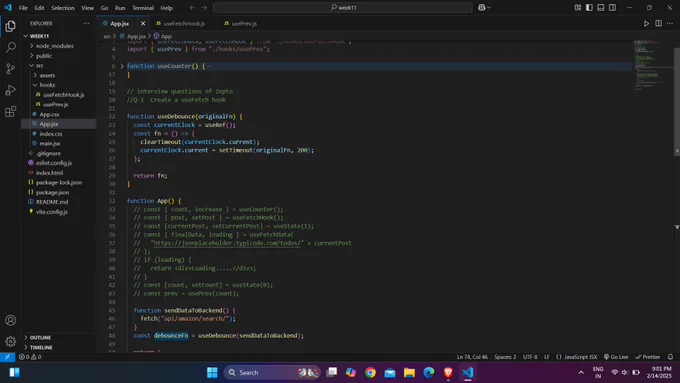Open the Selection menu
680x383 pixels.
click(63, 8)
